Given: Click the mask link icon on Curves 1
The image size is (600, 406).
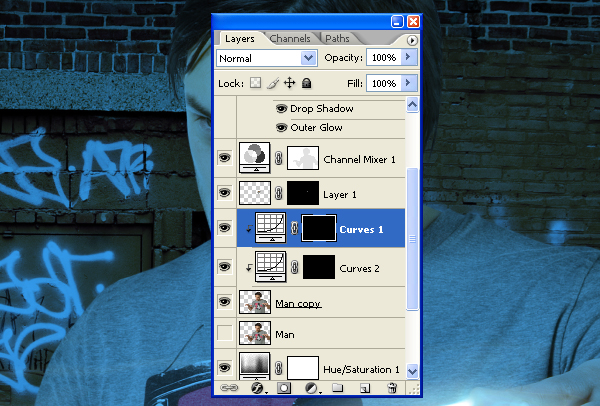Looking at the screenshot, I should 294,228.
